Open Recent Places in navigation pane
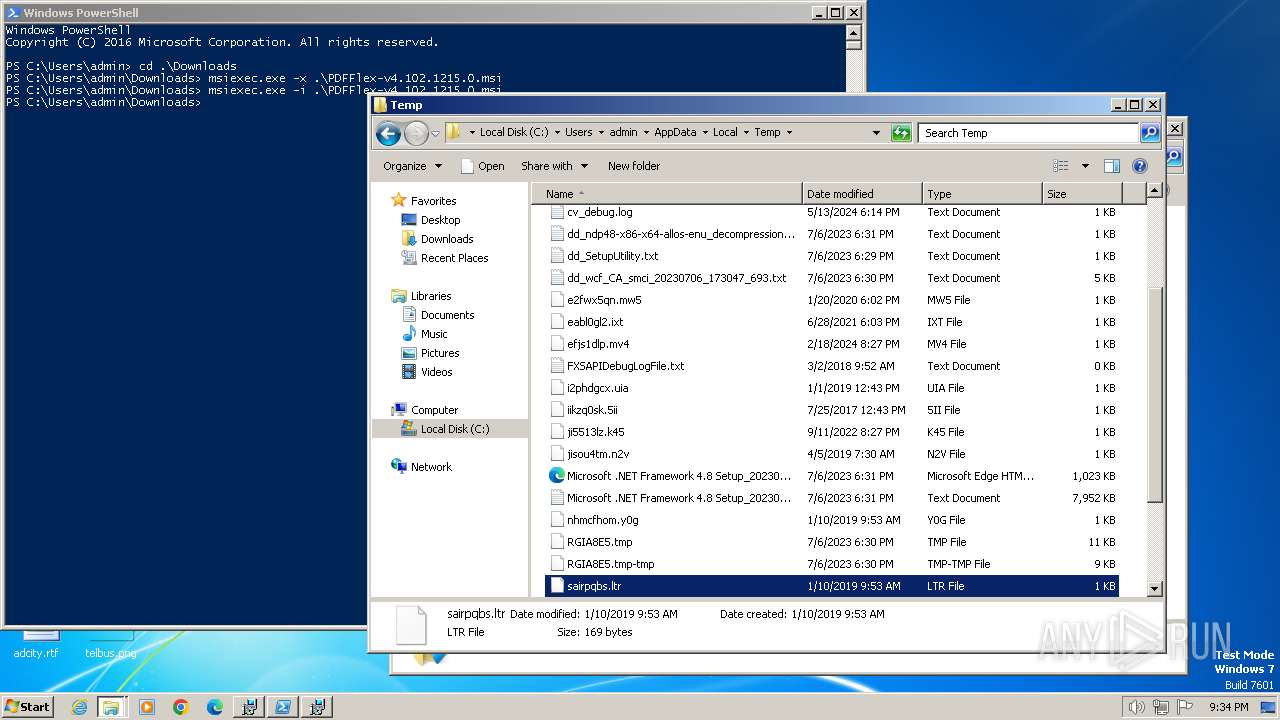 point(454,258)
